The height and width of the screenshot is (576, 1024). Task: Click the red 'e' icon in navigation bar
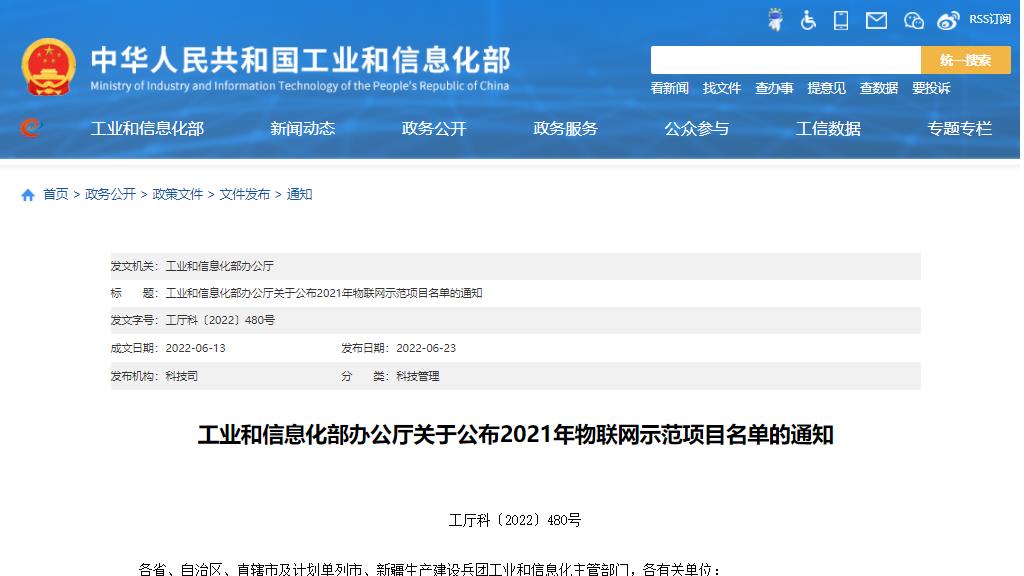click(x=31, y=128)
